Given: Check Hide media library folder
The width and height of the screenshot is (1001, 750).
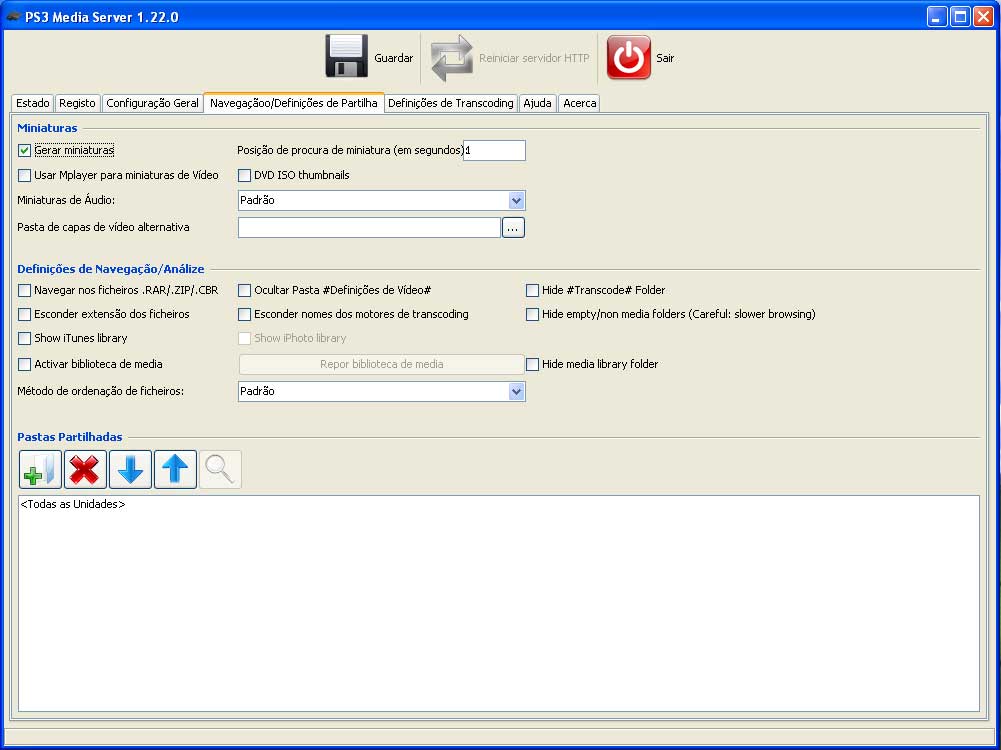Looking at the screenshot, I should (532, 364).
